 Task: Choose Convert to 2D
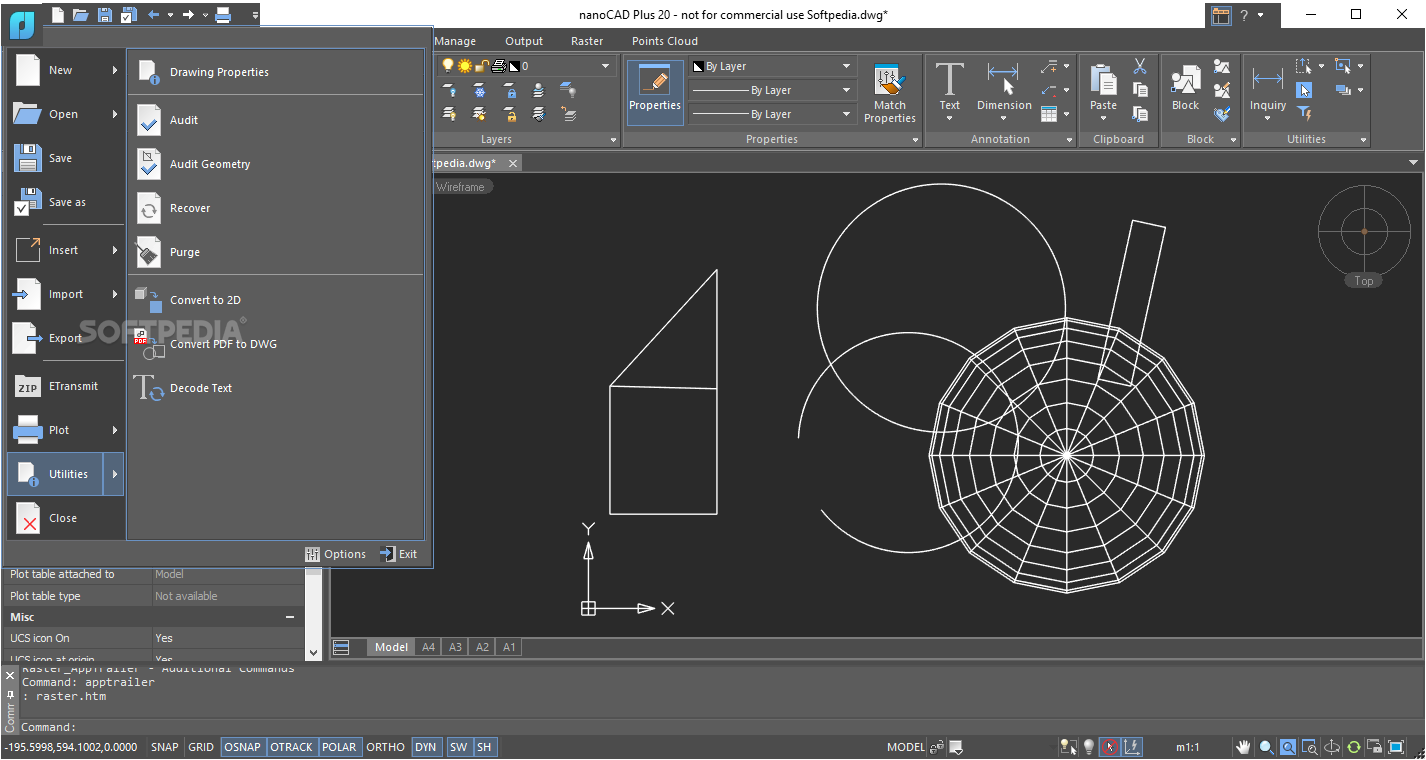[x=275, y=300]
